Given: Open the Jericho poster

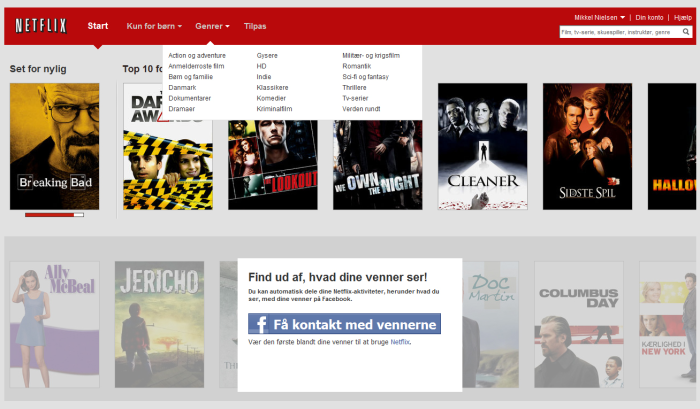Looking at the screenshot, I should [x=159, y=325].
